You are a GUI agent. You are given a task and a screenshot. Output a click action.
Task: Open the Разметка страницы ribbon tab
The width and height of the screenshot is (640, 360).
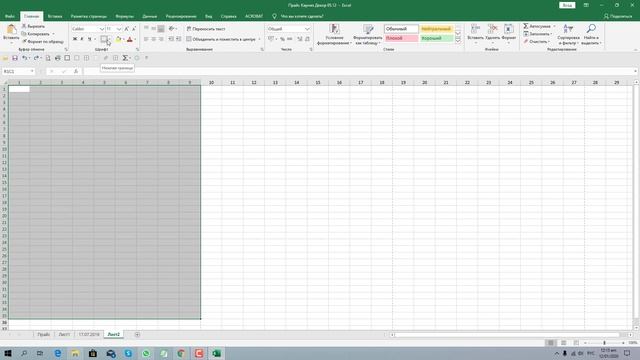point(89,16)
